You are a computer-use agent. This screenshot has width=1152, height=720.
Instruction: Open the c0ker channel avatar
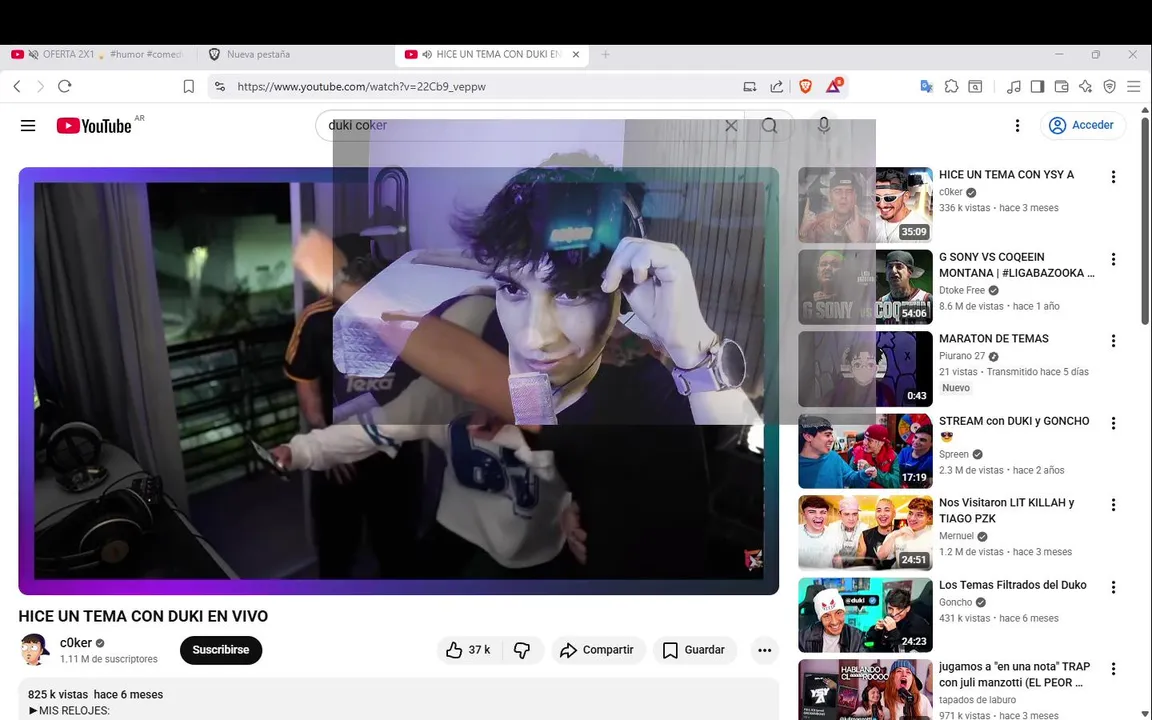[x=34, y=650]
